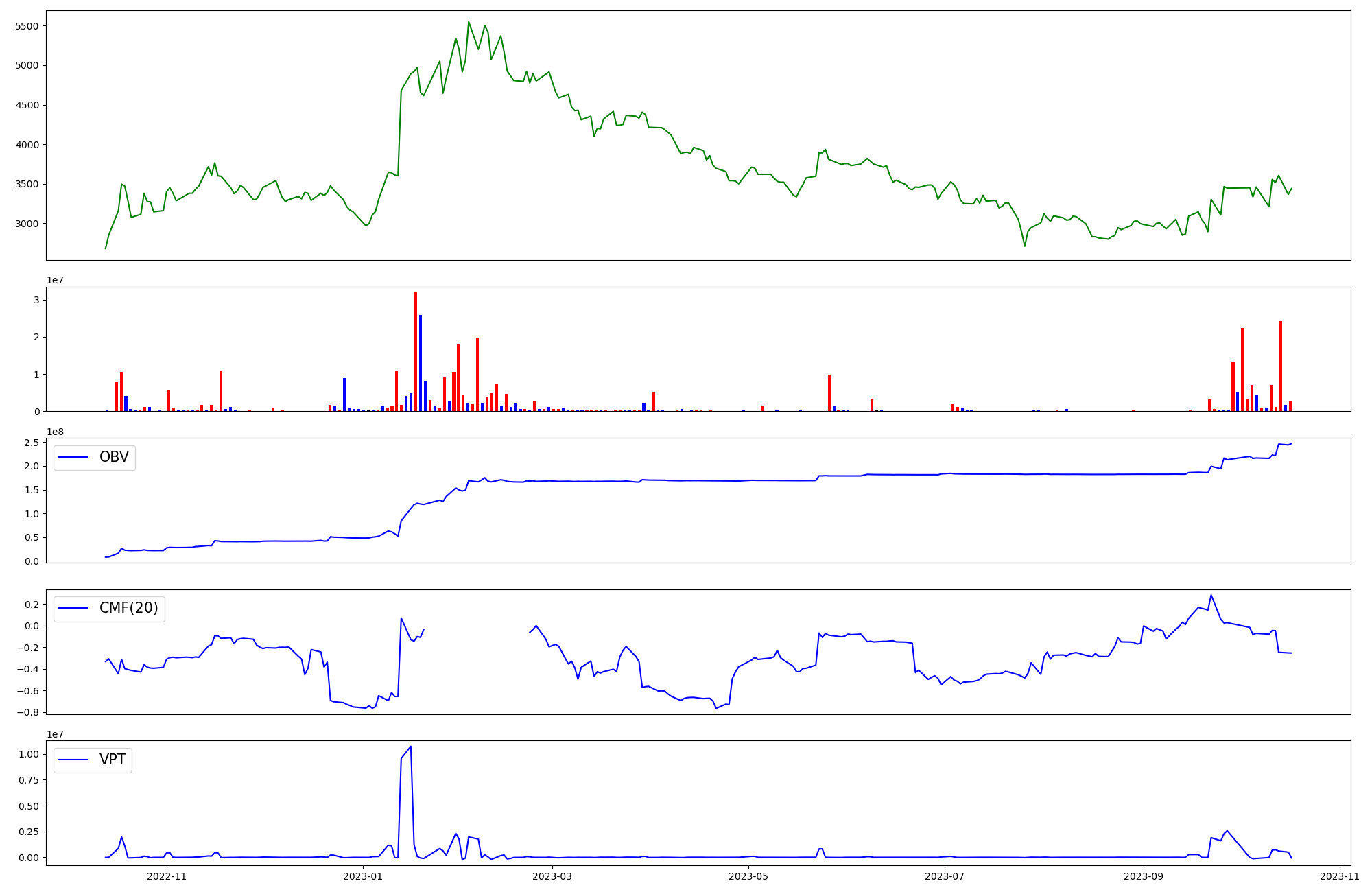Click the 2023-09 x-axis date label
The image size is (1372, 892).
coord(1144,876)
